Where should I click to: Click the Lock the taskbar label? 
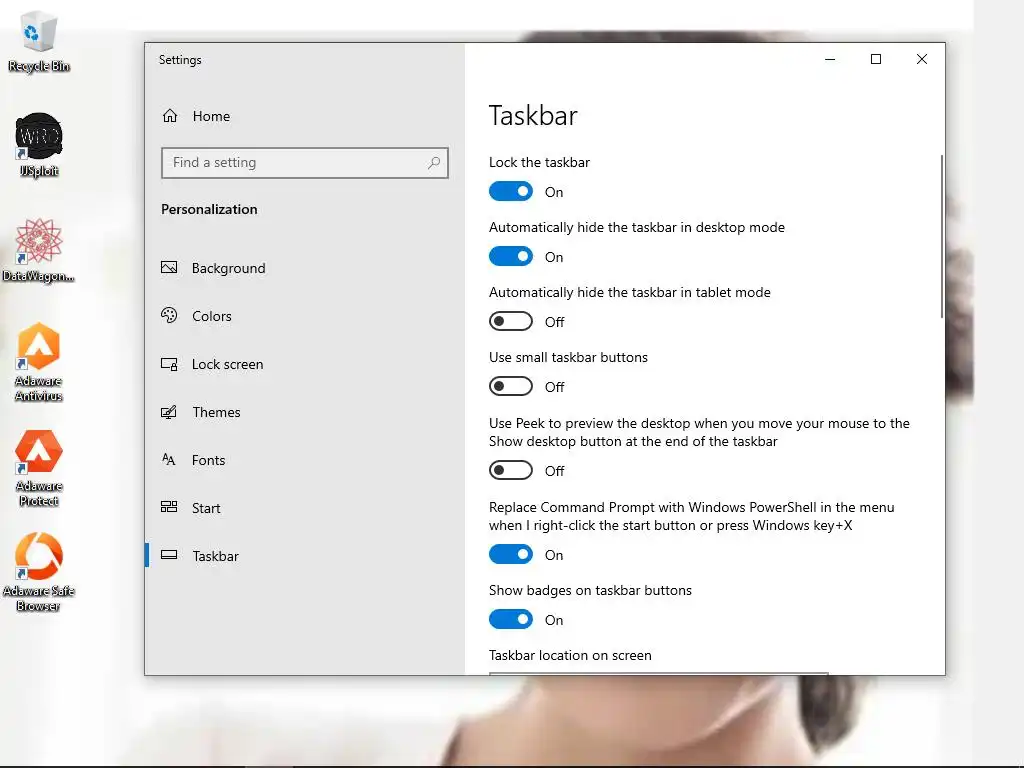point(539,162)
